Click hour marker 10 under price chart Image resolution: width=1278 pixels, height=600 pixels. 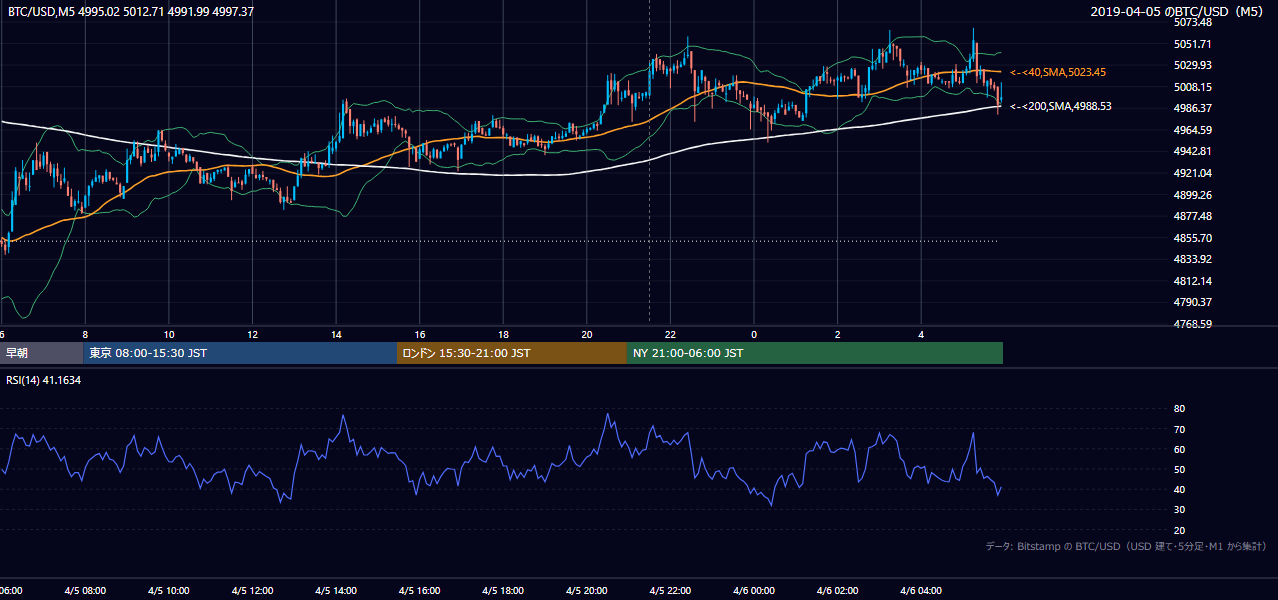coord(169,334)
